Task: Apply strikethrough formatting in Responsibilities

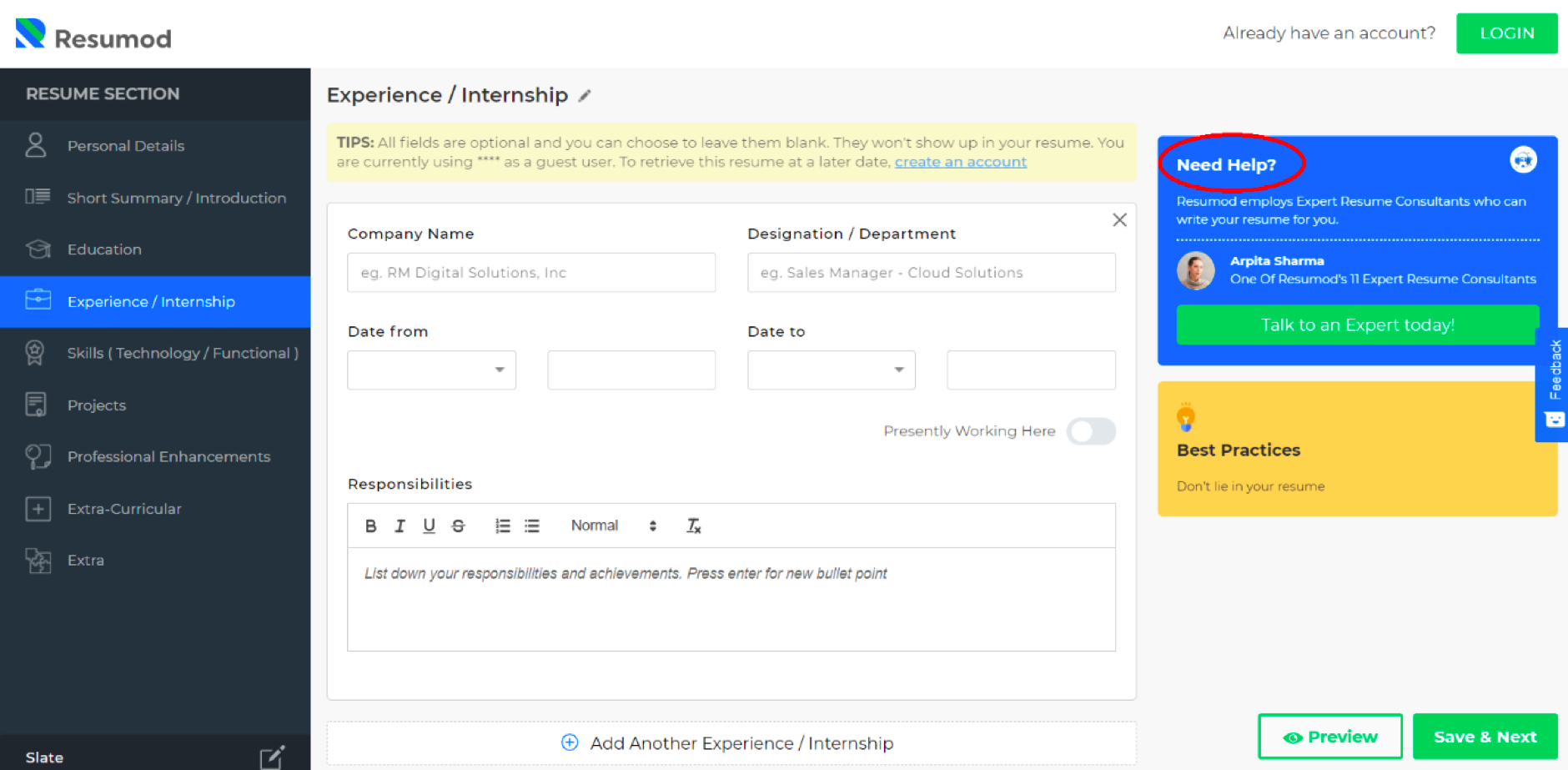Action: click(458, 526)
